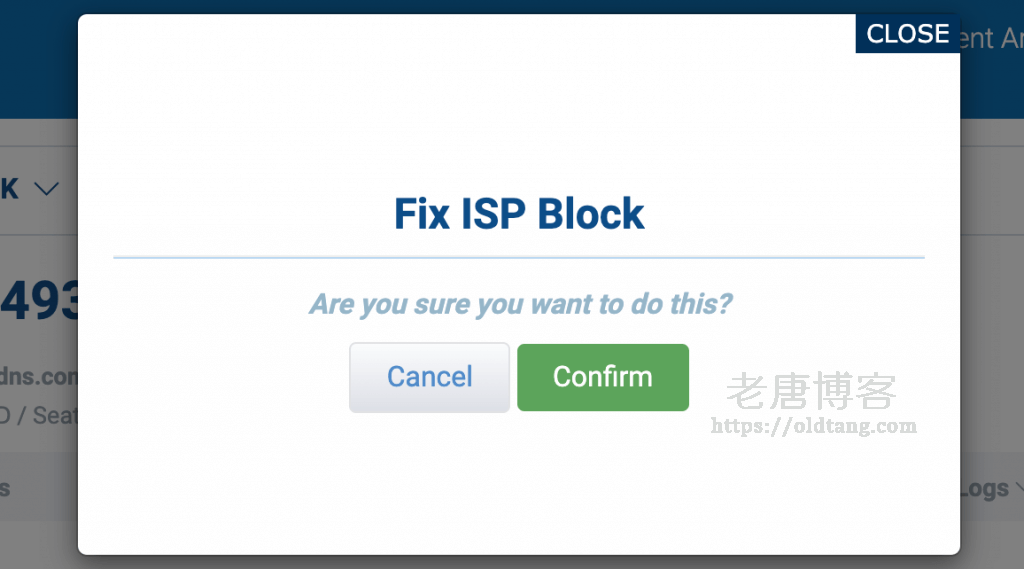Open the partially visible "ent Ar" header link
The width and height of the screenshot is (1024, 569).
[991, 38]
